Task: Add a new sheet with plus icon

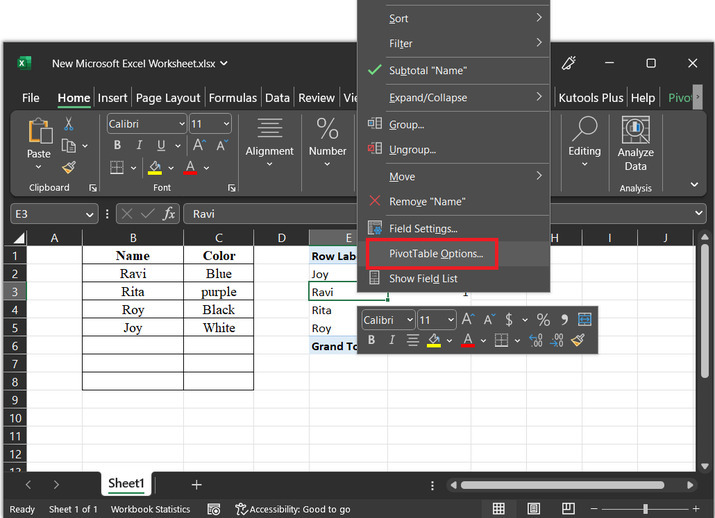Action: point(196,484)
